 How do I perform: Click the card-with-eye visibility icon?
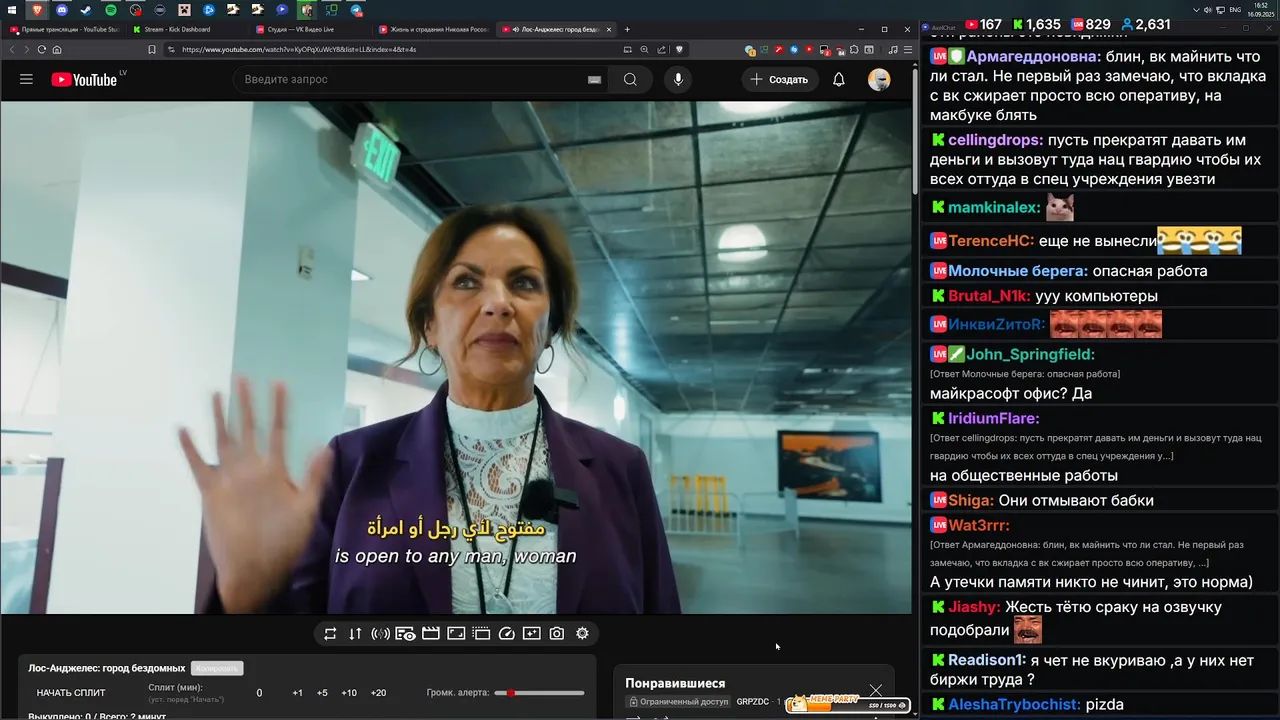[405, 633]
